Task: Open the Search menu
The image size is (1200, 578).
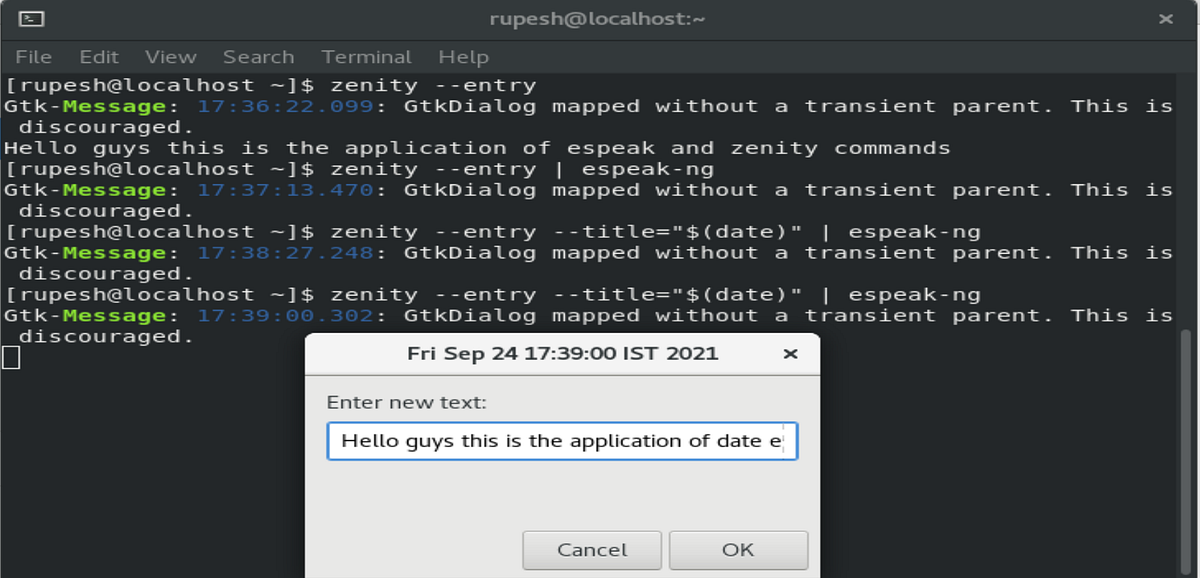Action: tap(259, 57)
